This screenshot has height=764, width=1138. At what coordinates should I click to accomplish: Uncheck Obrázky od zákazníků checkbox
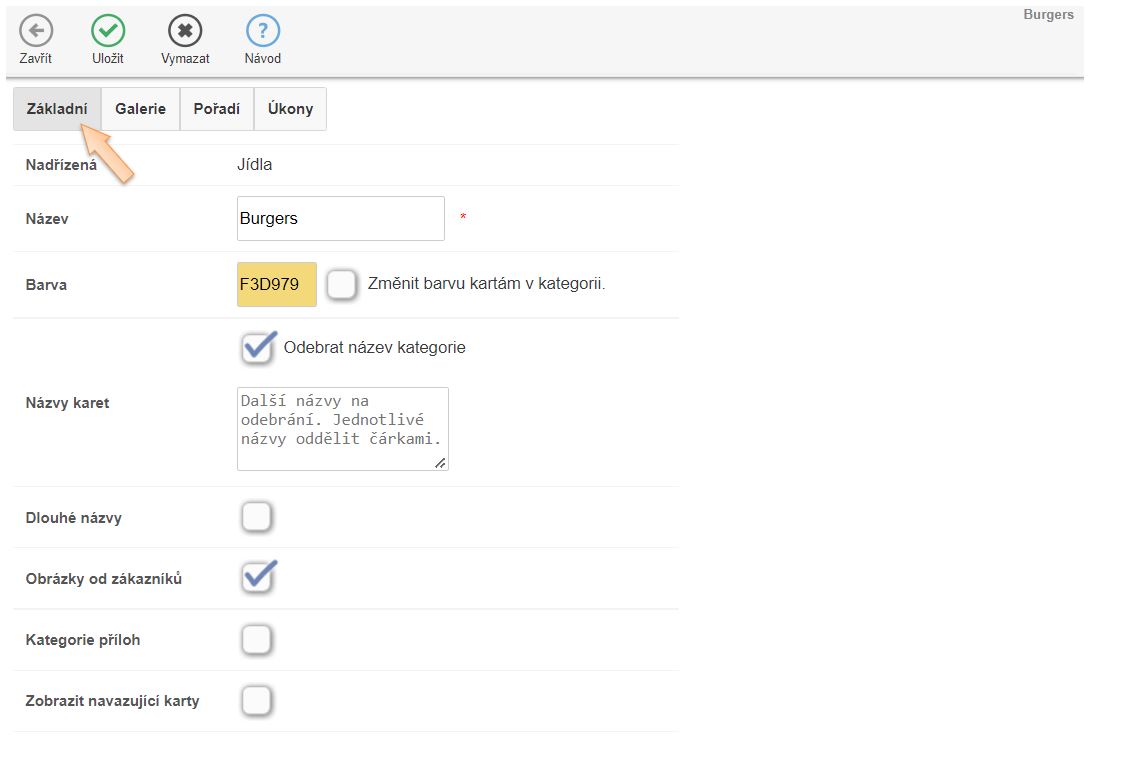point(257,578)
